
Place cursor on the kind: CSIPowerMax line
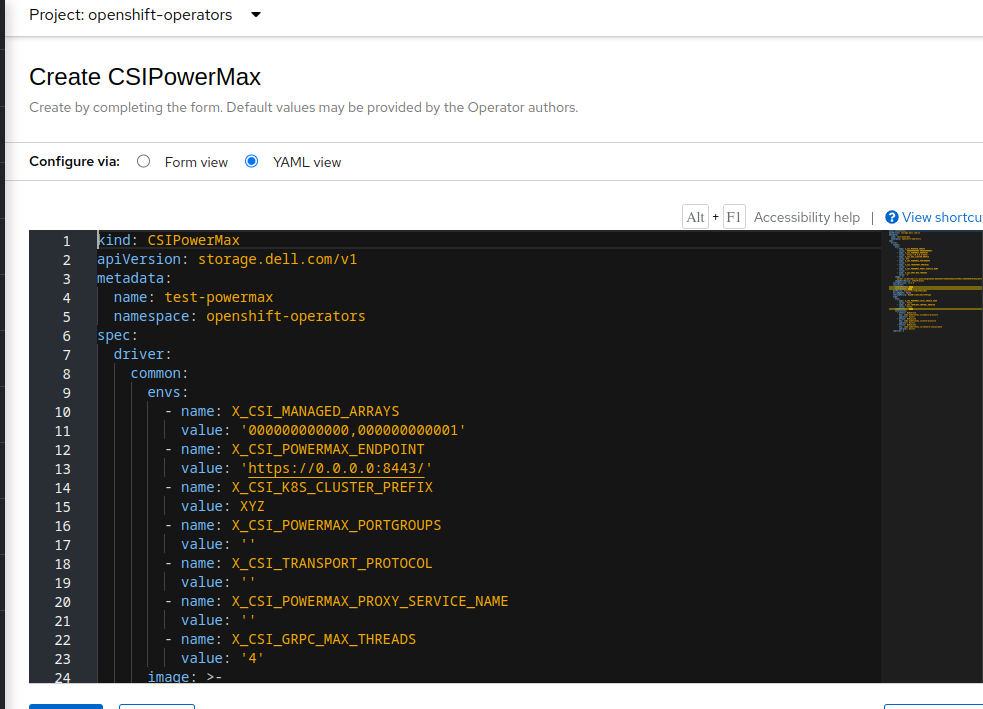pos(160,239)
